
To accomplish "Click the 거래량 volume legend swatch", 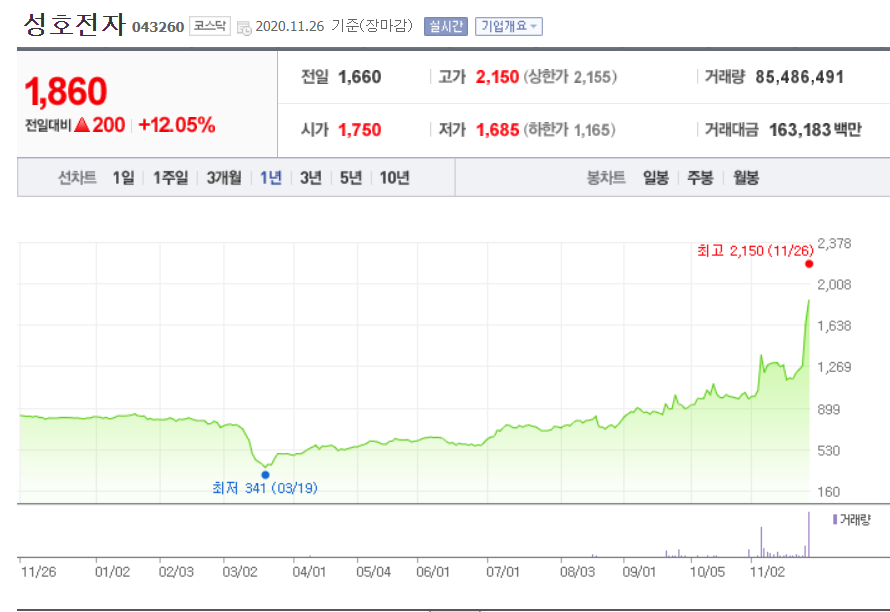I will 835,519.
